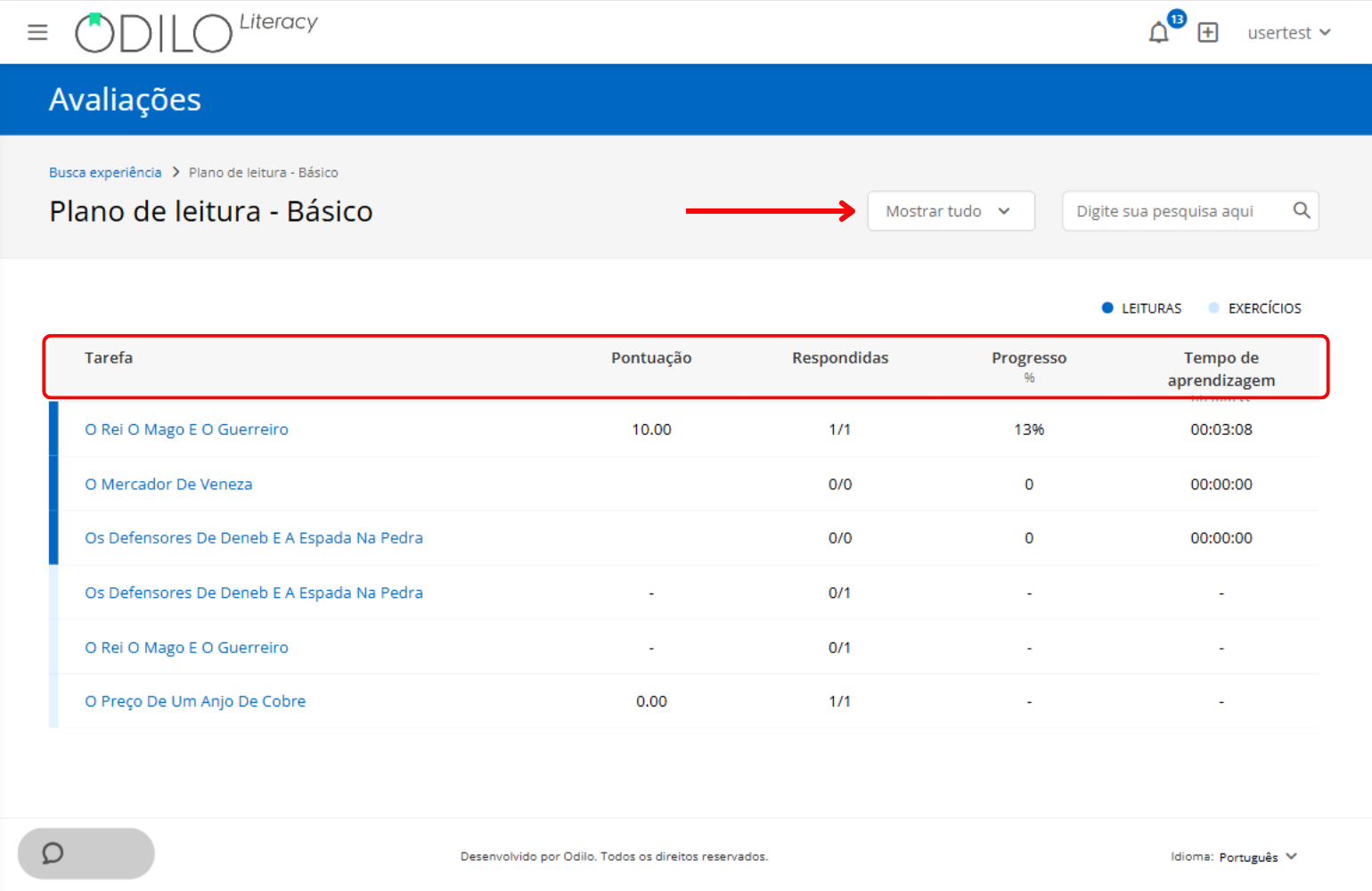Click breadcrumb text 'Plano de leitura - Básico'
Screen dimensions: 1372x891
264,173
